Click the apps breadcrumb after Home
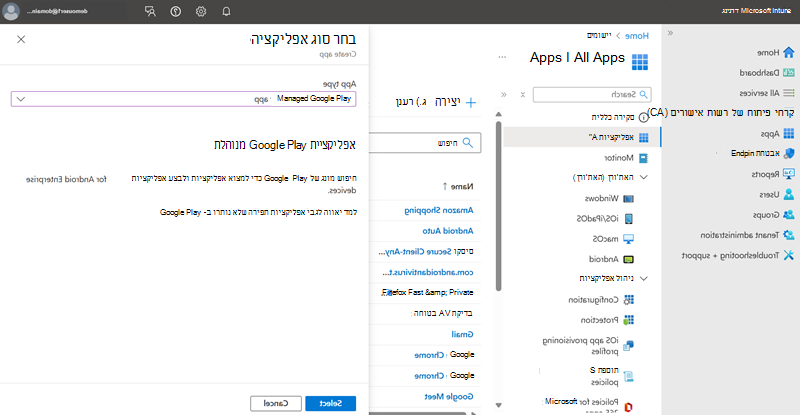 click(x=599, y=35)
